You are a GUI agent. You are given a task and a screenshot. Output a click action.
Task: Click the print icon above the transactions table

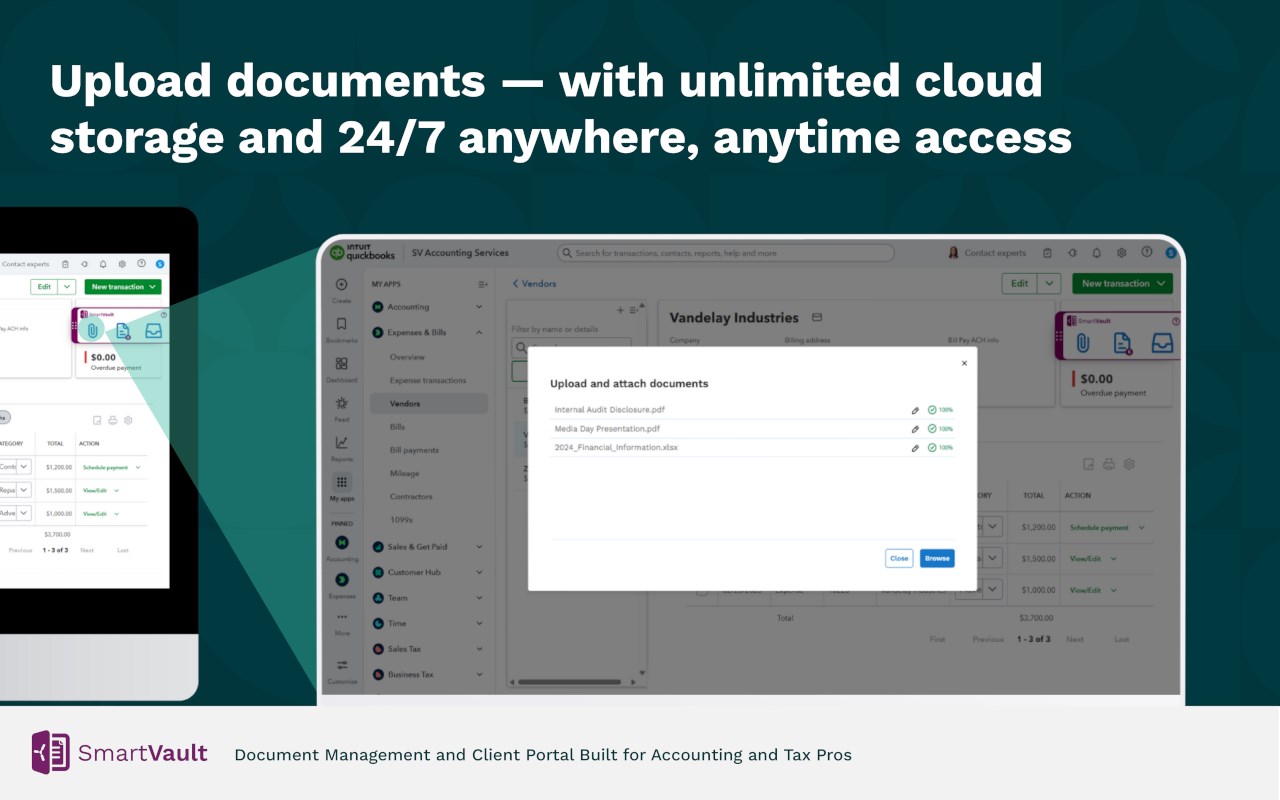1109,464
